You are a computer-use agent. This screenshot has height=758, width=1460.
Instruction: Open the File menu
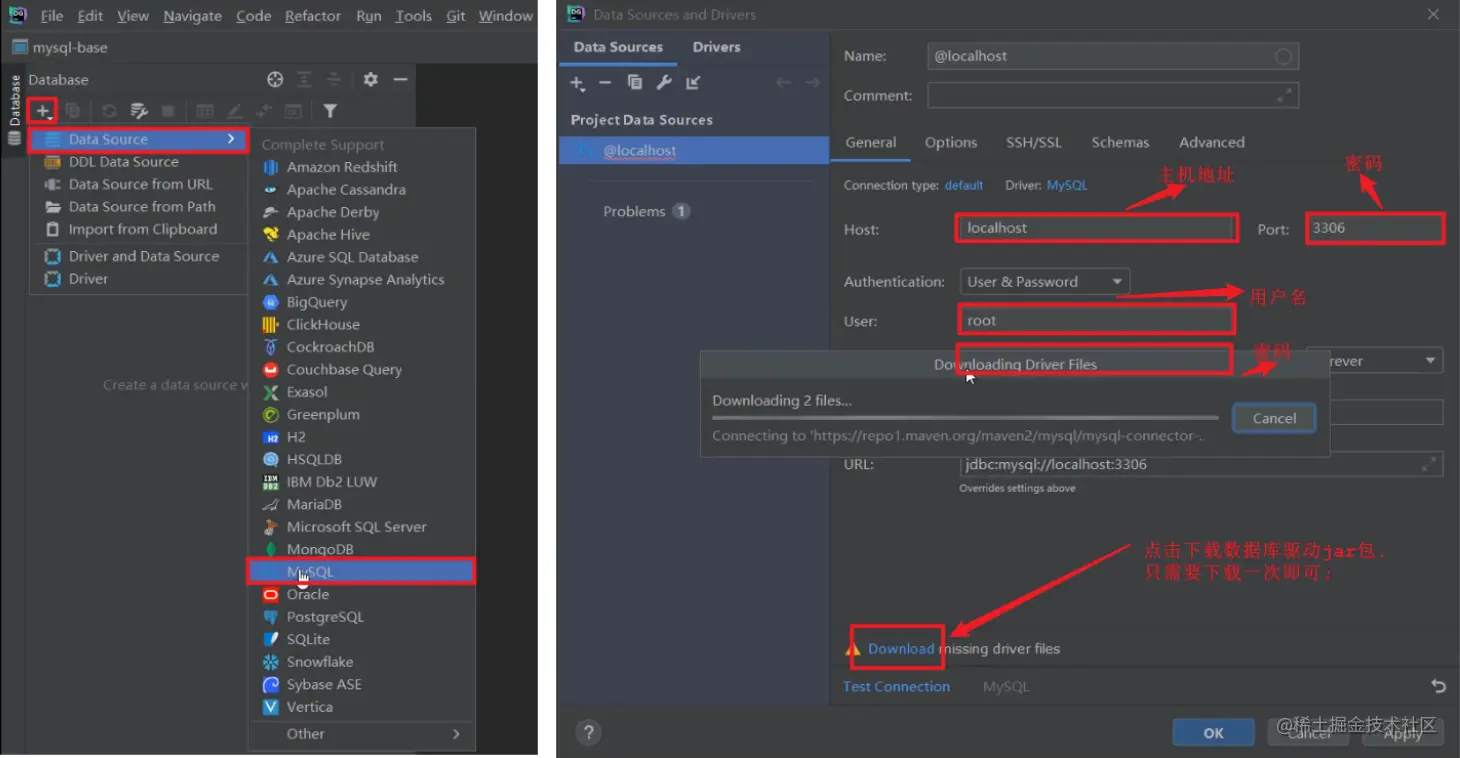52,16
